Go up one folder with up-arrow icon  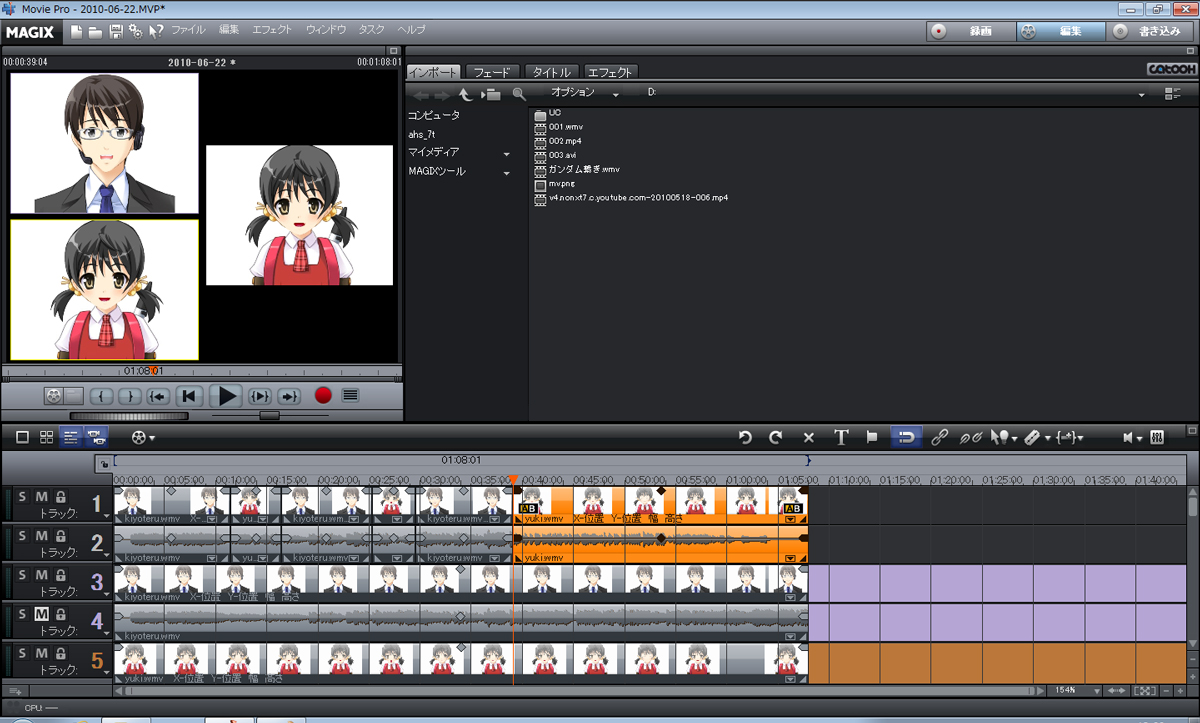click(465, 94)
